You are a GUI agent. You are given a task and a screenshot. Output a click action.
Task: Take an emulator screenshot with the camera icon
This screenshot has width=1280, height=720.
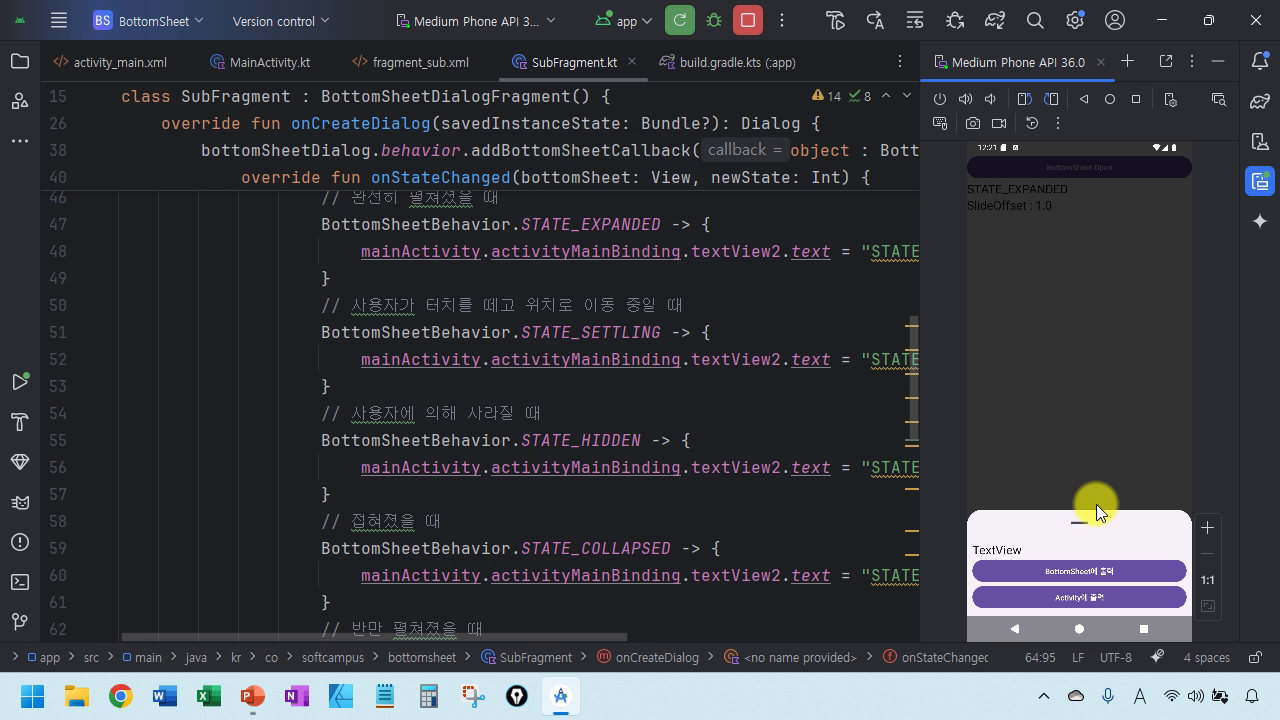point(973,123)
